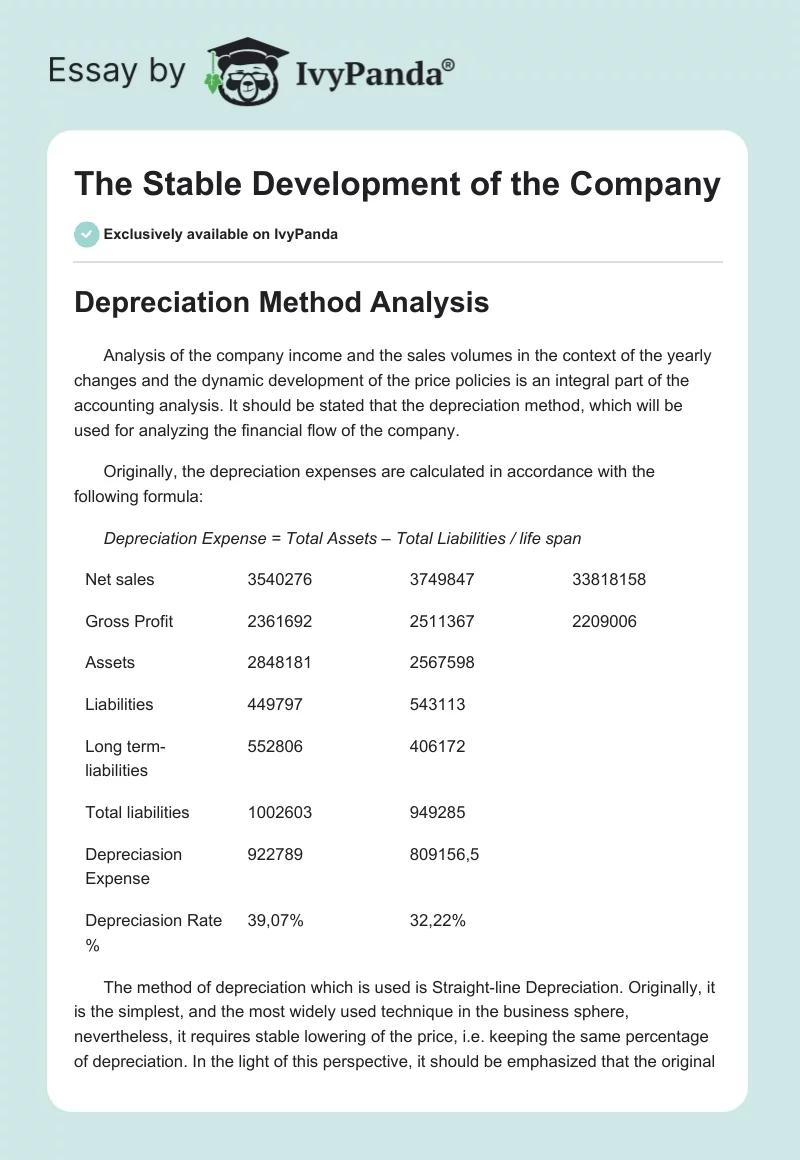Click the teal checkmark badge icon

point(87,234)
